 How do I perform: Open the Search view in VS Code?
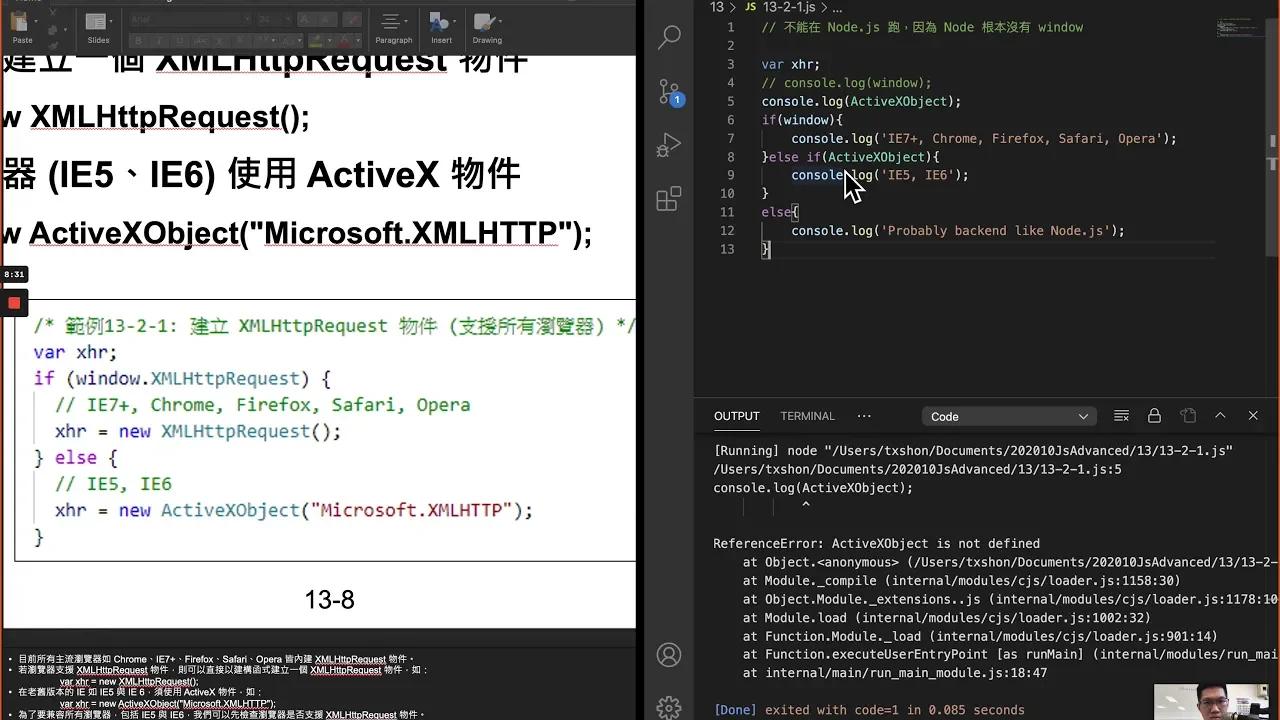tap(669, 37)
